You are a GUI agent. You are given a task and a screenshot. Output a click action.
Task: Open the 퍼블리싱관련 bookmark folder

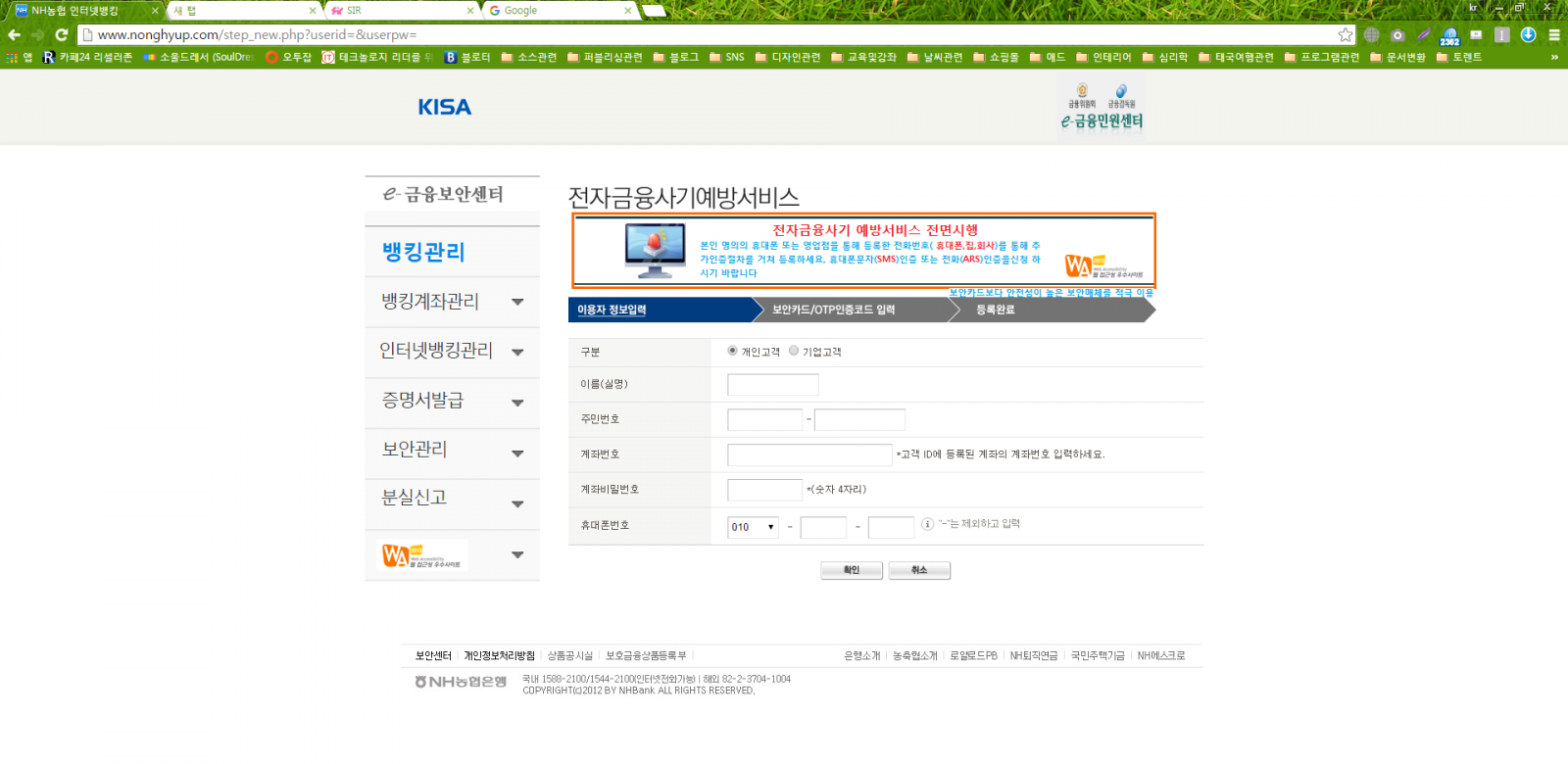(606, 57)
